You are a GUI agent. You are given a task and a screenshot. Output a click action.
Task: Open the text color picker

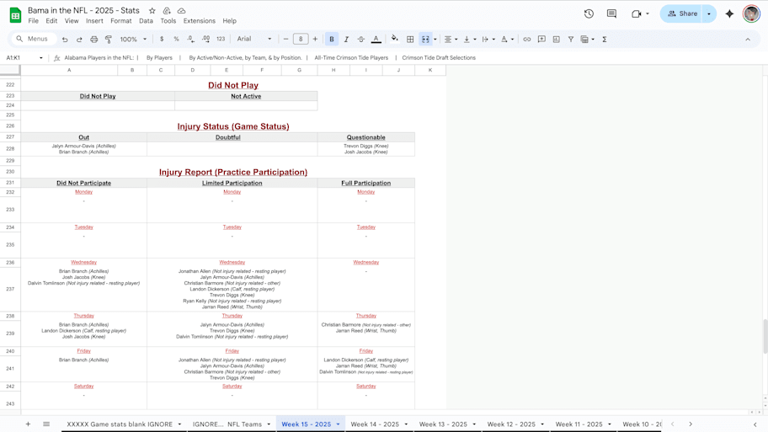[x=376, y=39]
